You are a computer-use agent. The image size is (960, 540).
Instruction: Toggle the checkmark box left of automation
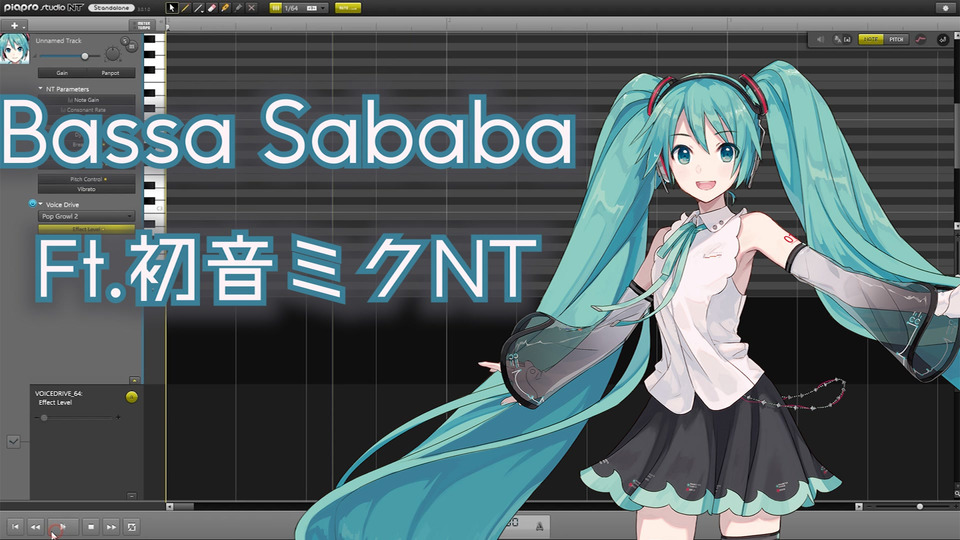point(13,441)
